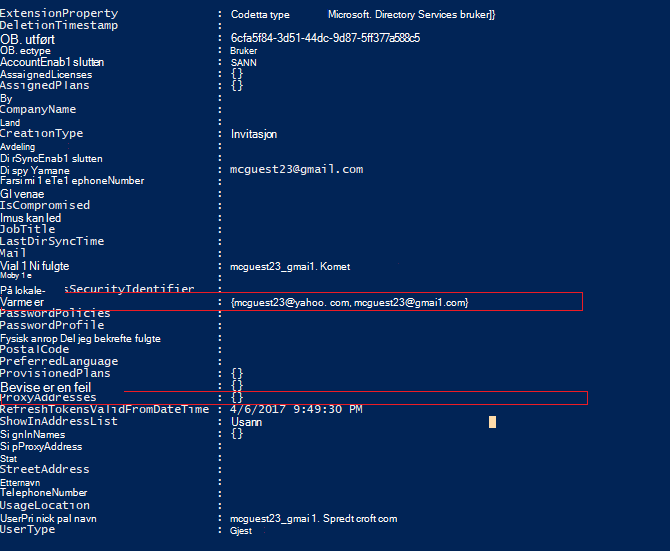Click the ExtensionProperty label
The image size is (670, 551).
click(x=59, y=13)
